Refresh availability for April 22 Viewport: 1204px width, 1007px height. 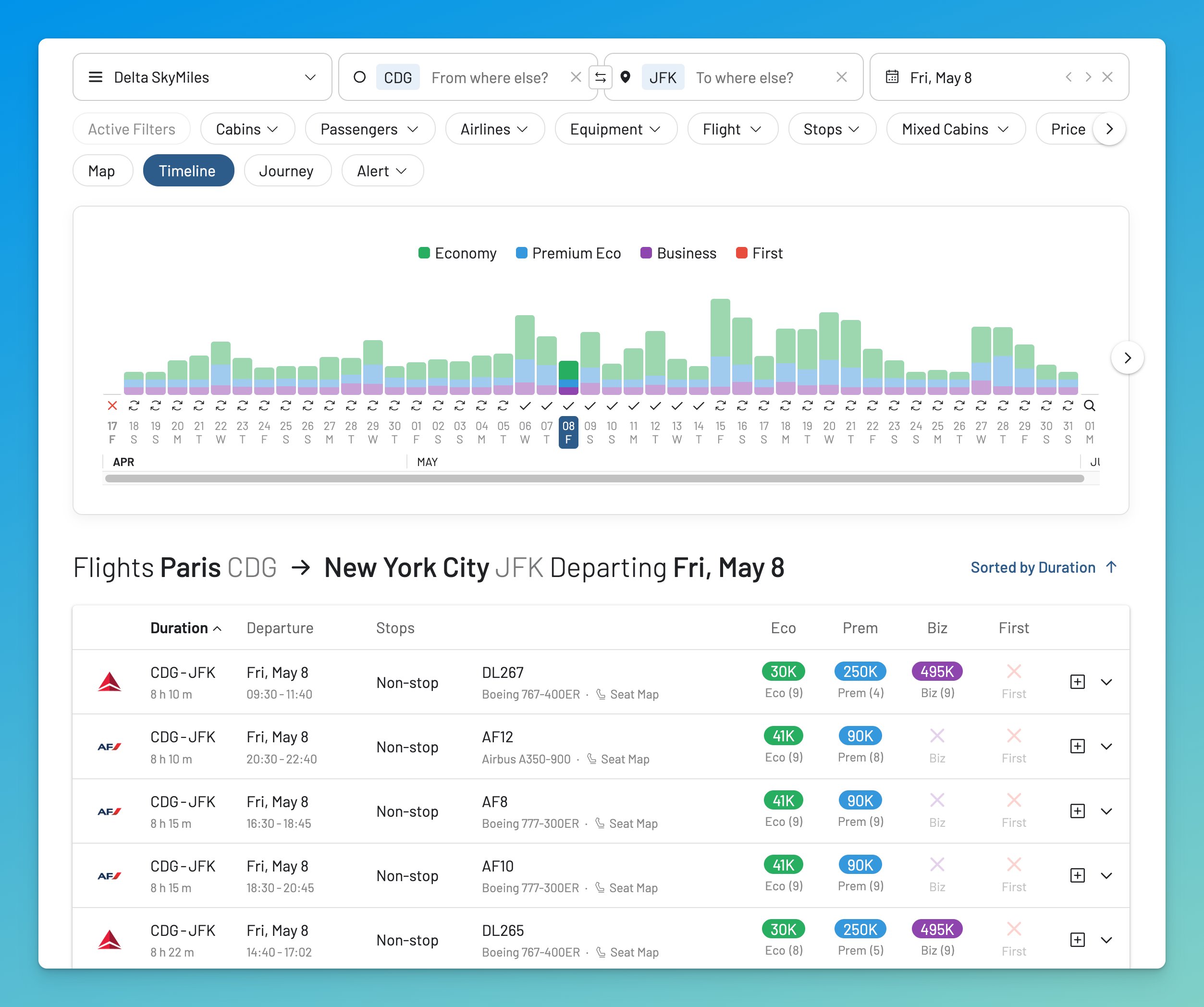[221, 406]
